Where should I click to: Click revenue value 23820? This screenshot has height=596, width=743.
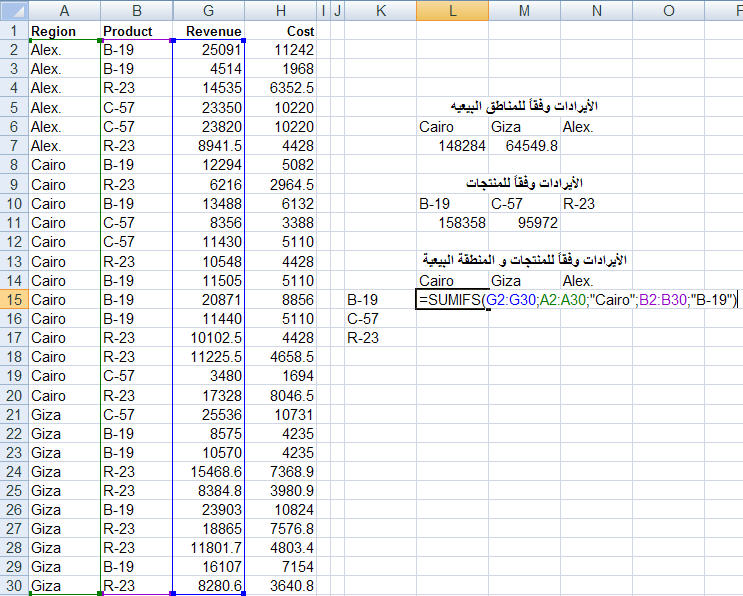click(x=221, y=126)
